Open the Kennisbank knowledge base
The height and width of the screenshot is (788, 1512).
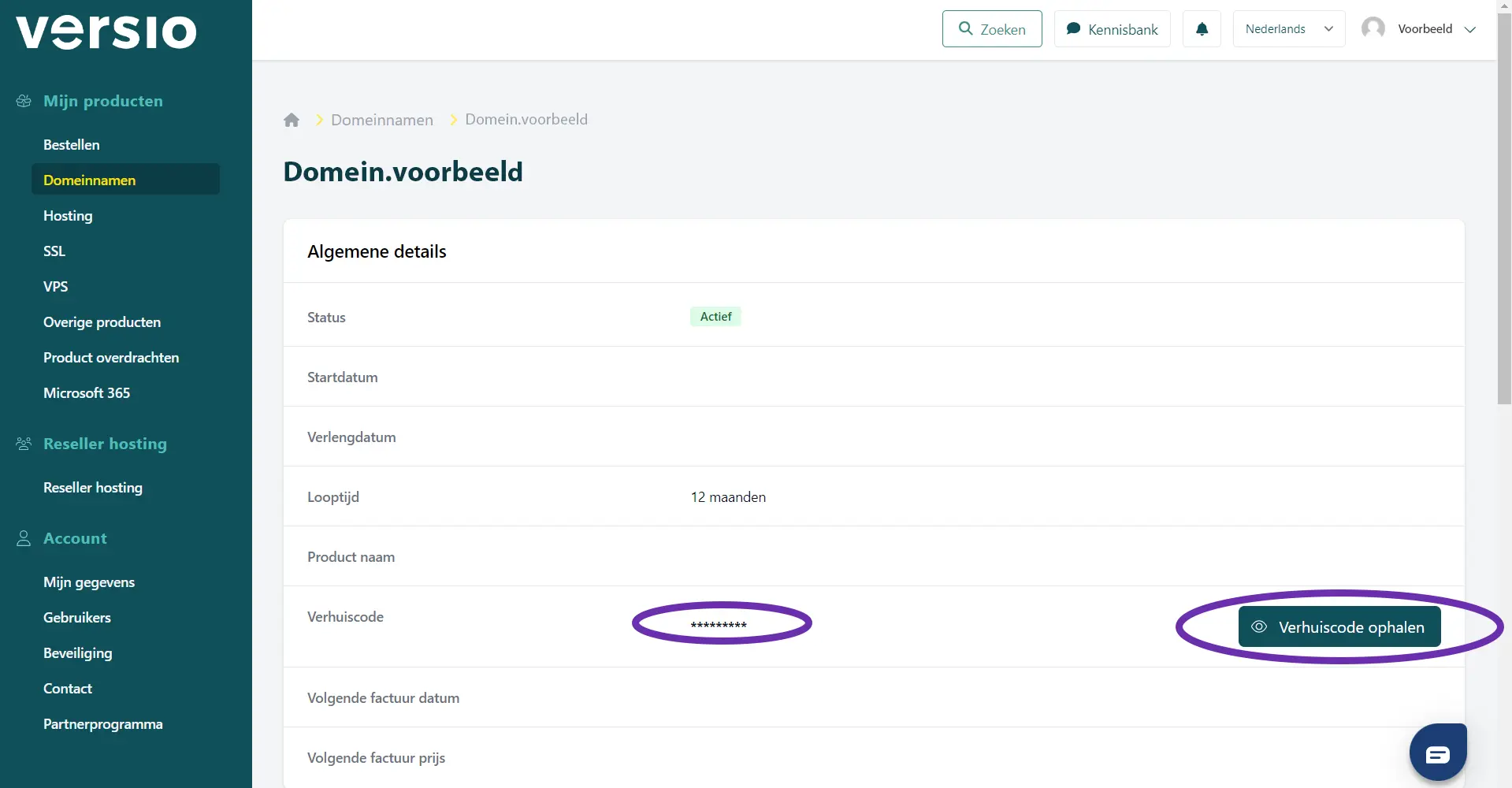[x=1112, y=29]
